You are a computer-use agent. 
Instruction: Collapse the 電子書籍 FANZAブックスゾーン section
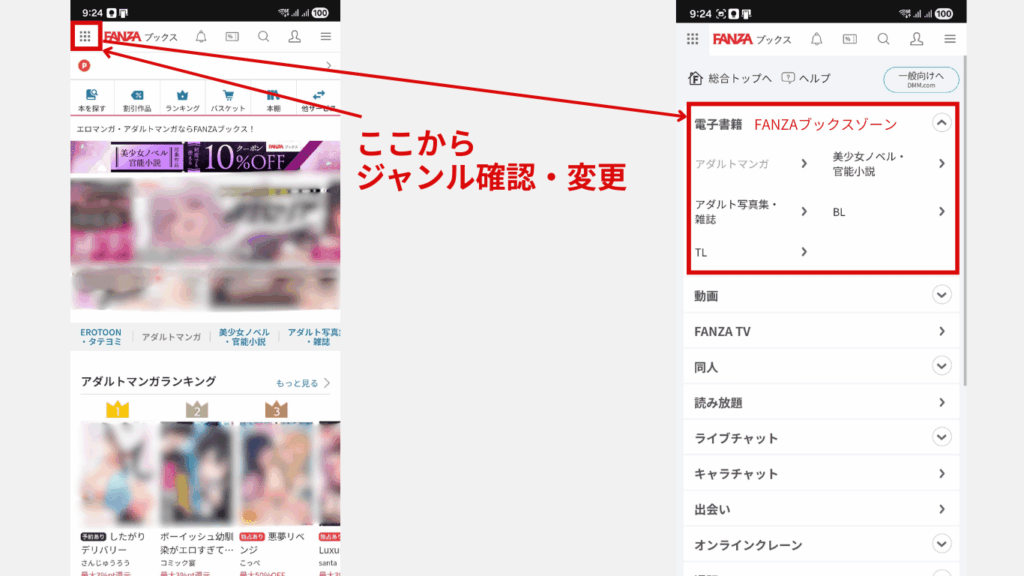941,122
